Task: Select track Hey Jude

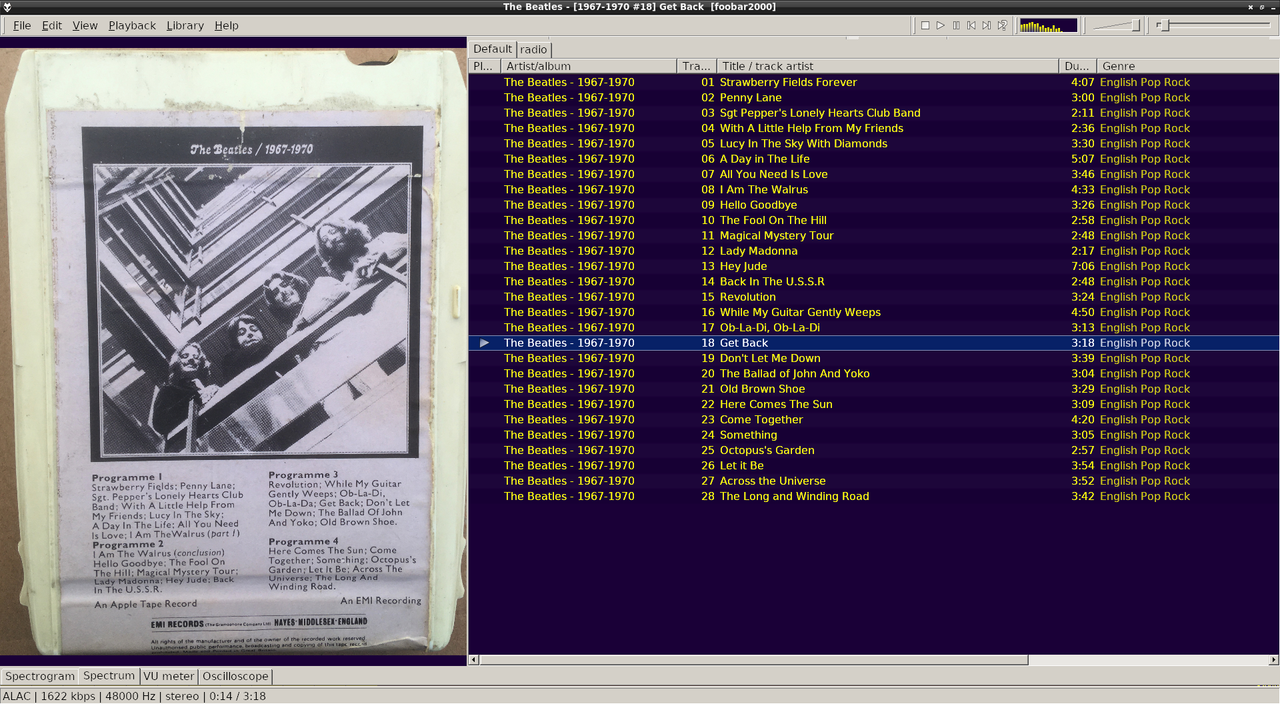Action: coord(874,266)
